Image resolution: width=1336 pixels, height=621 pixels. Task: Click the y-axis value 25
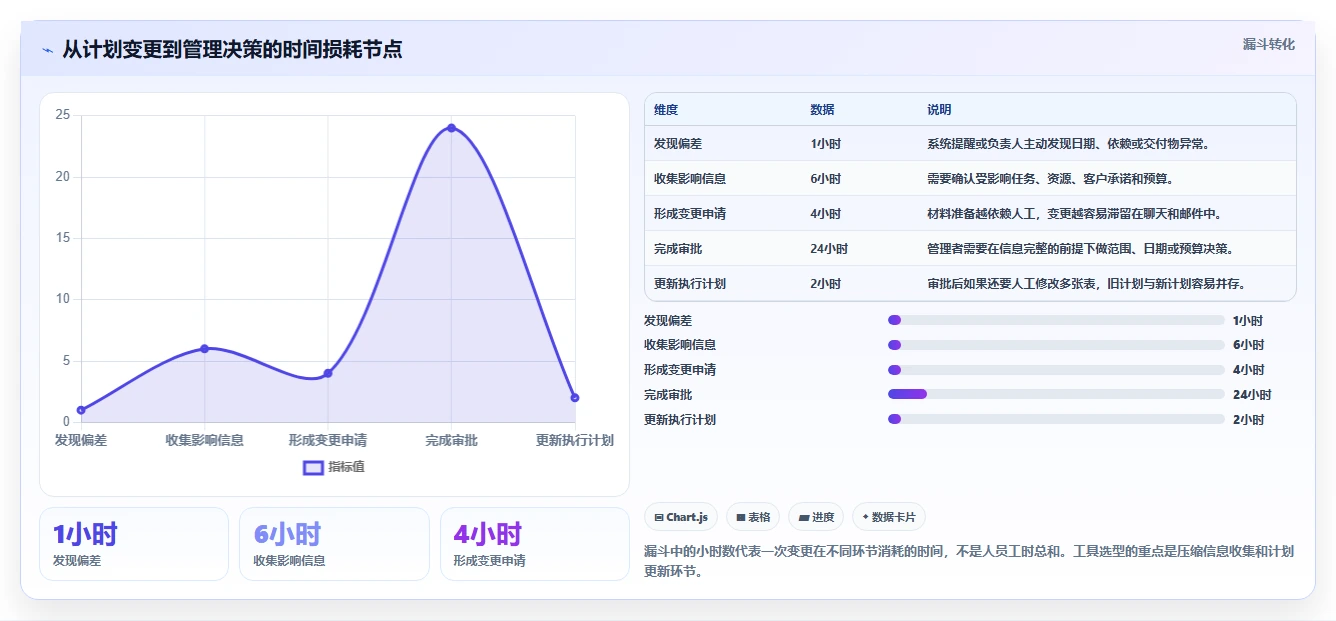coord(62,115)
